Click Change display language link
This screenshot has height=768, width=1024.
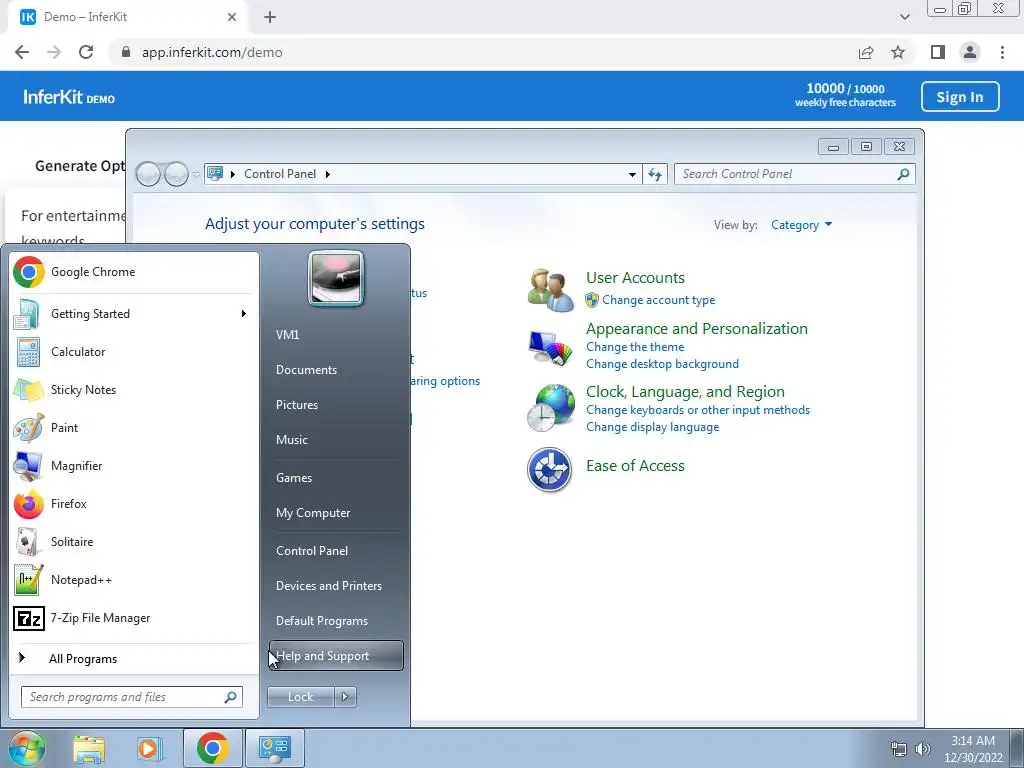coord(652,427)
